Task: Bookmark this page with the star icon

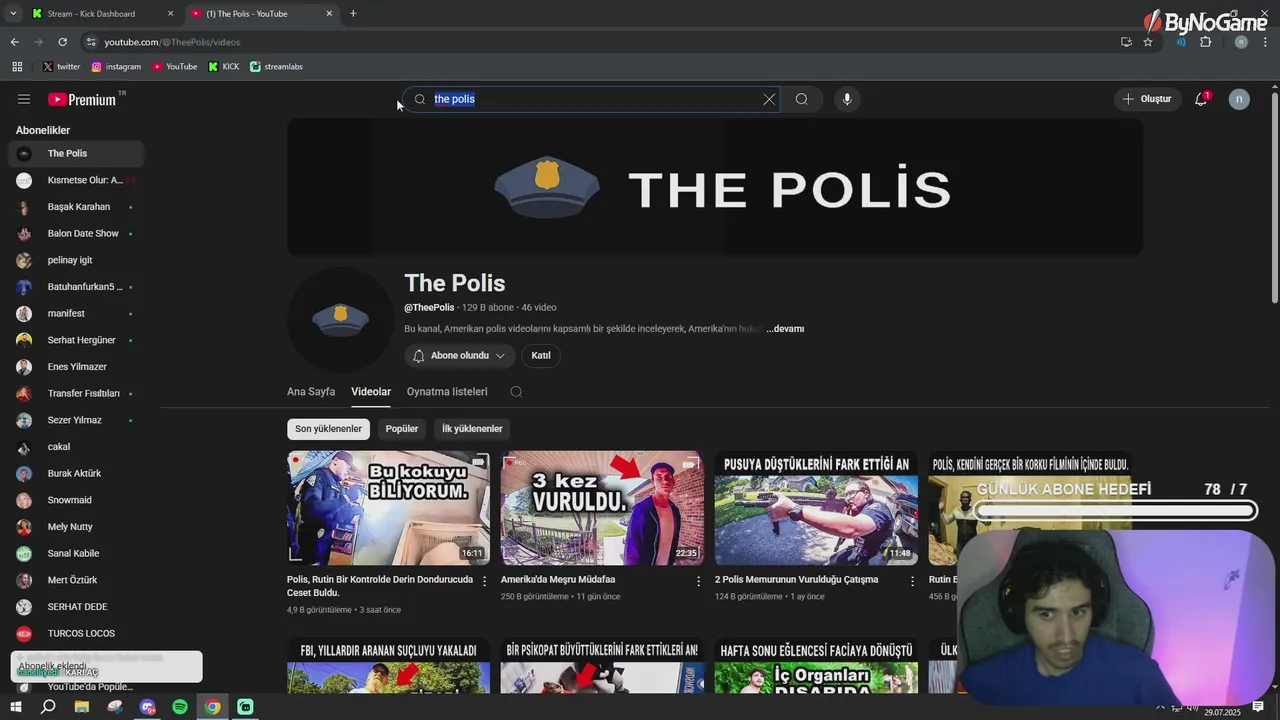Action: 1148,42
